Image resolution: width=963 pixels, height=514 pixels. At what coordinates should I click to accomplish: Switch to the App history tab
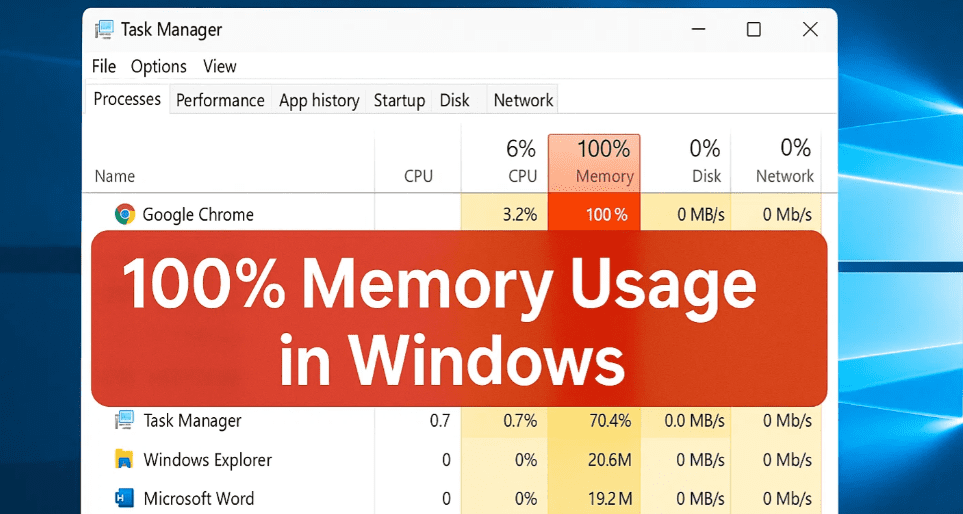[x=319, y=100]
